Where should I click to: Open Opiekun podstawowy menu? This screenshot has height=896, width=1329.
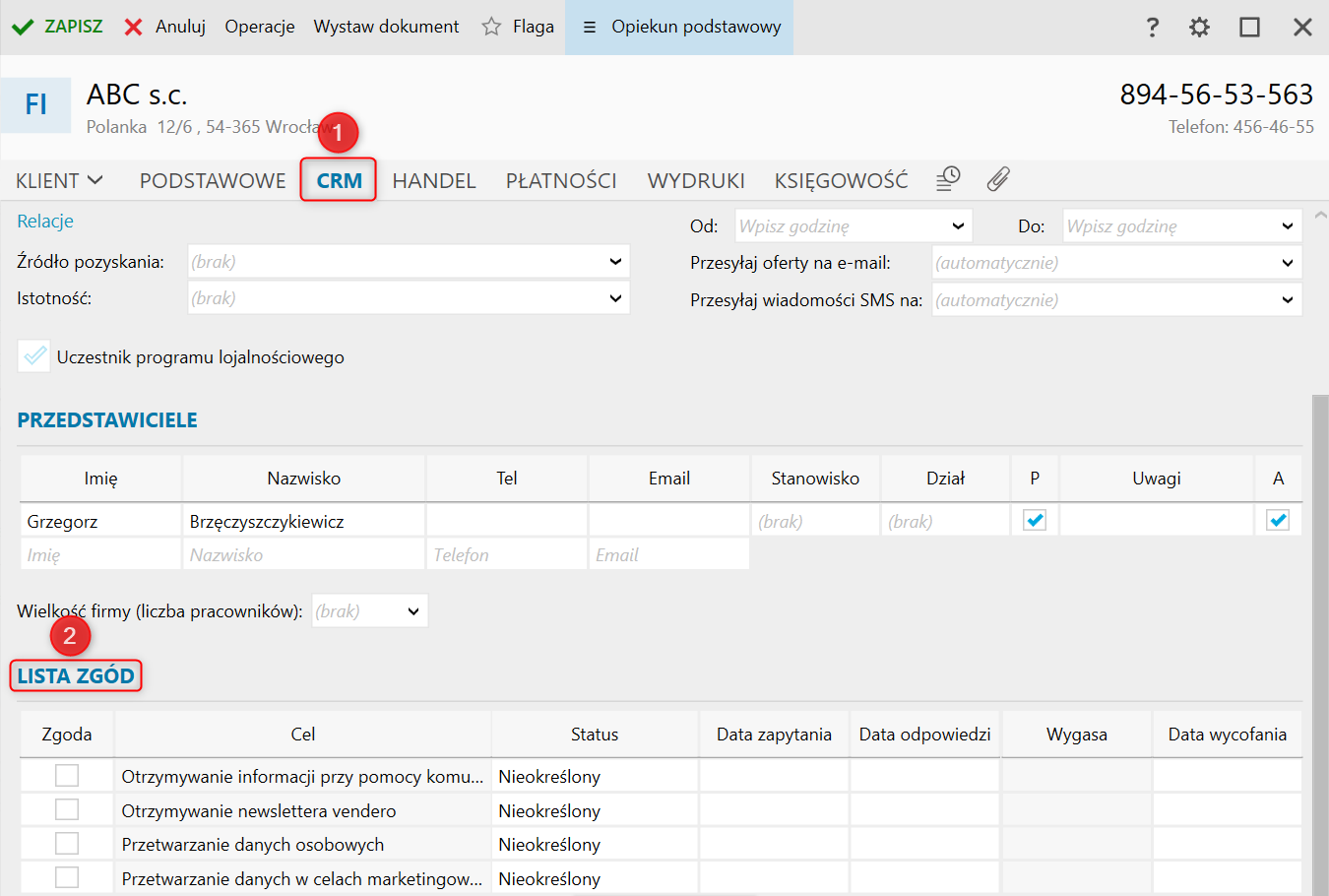(679, 28)
